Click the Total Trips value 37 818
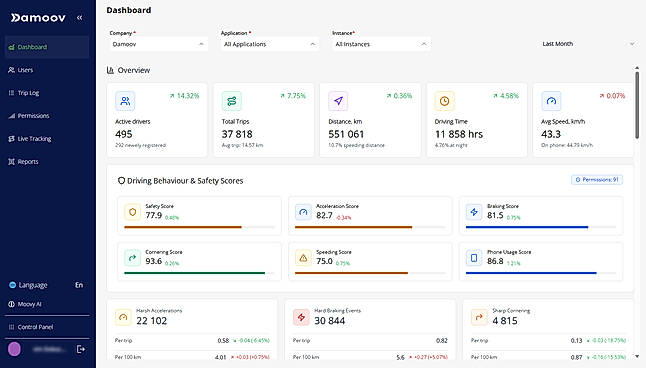The width and height of the screenshot is (646, 368). [x=237, y=134]
